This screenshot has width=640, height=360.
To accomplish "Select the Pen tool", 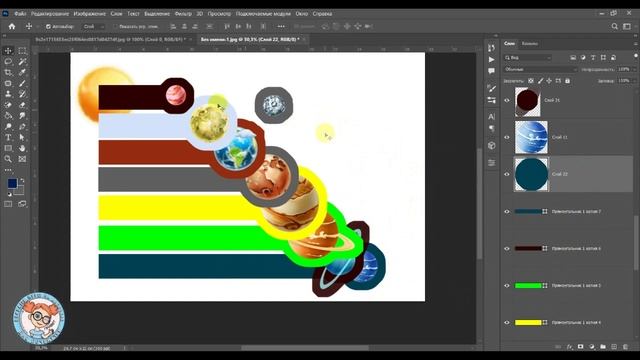I will pos(22,127).
